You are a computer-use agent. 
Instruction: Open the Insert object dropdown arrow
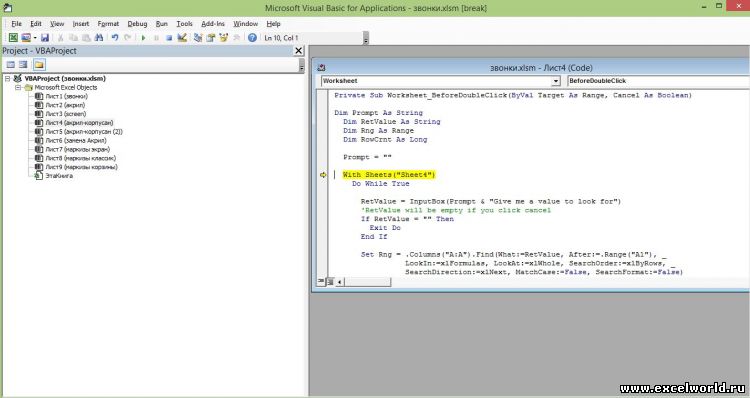35,38
